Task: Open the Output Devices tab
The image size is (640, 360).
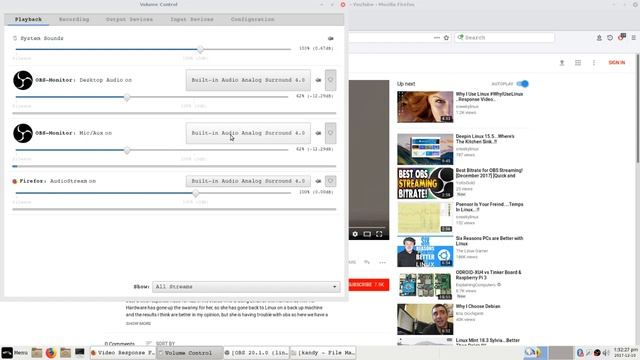Action: coord(129,19)
